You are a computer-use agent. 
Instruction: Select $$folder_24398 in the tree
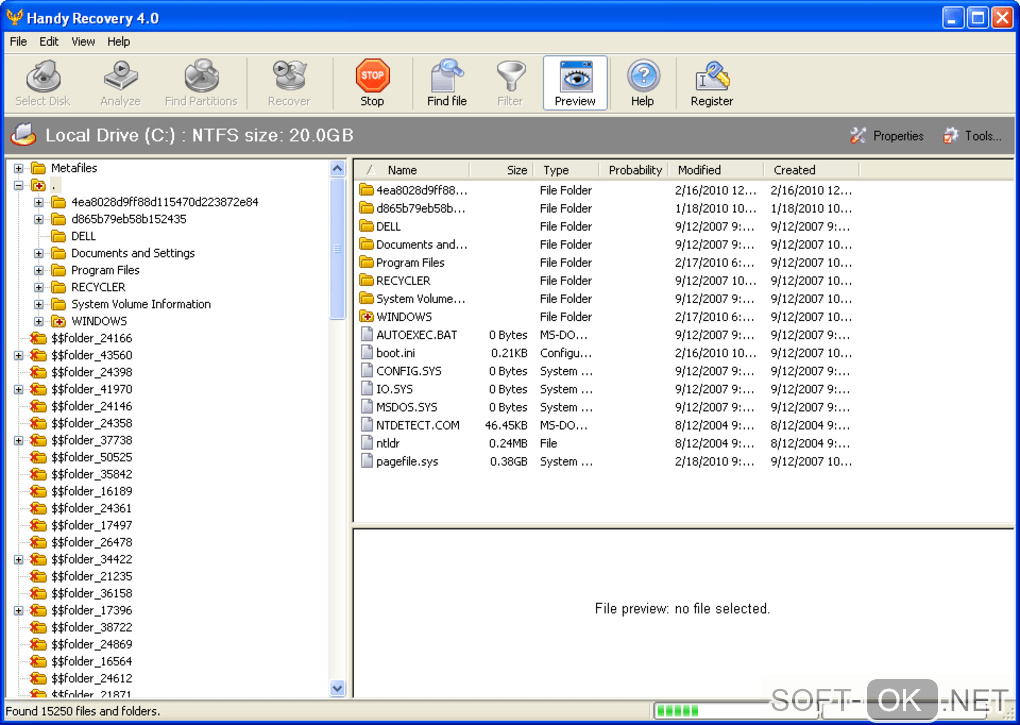coord(91,372)
